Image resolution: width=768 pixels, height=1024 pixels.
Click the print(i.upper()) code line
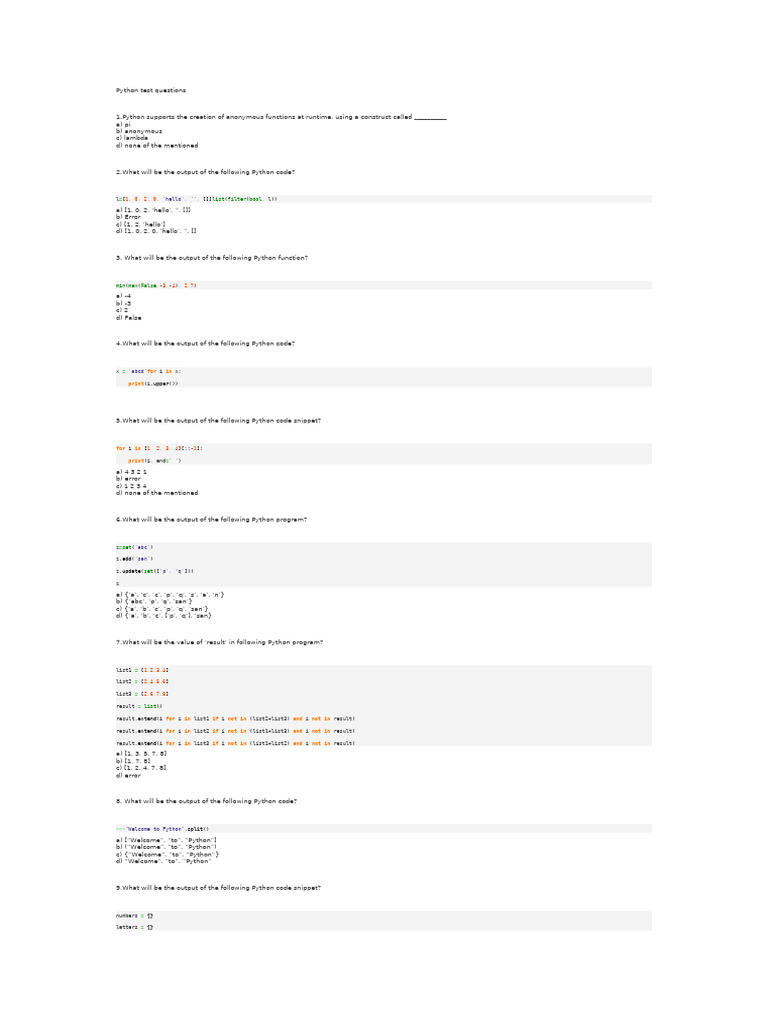pyautogui.click(x=153, y=383)
